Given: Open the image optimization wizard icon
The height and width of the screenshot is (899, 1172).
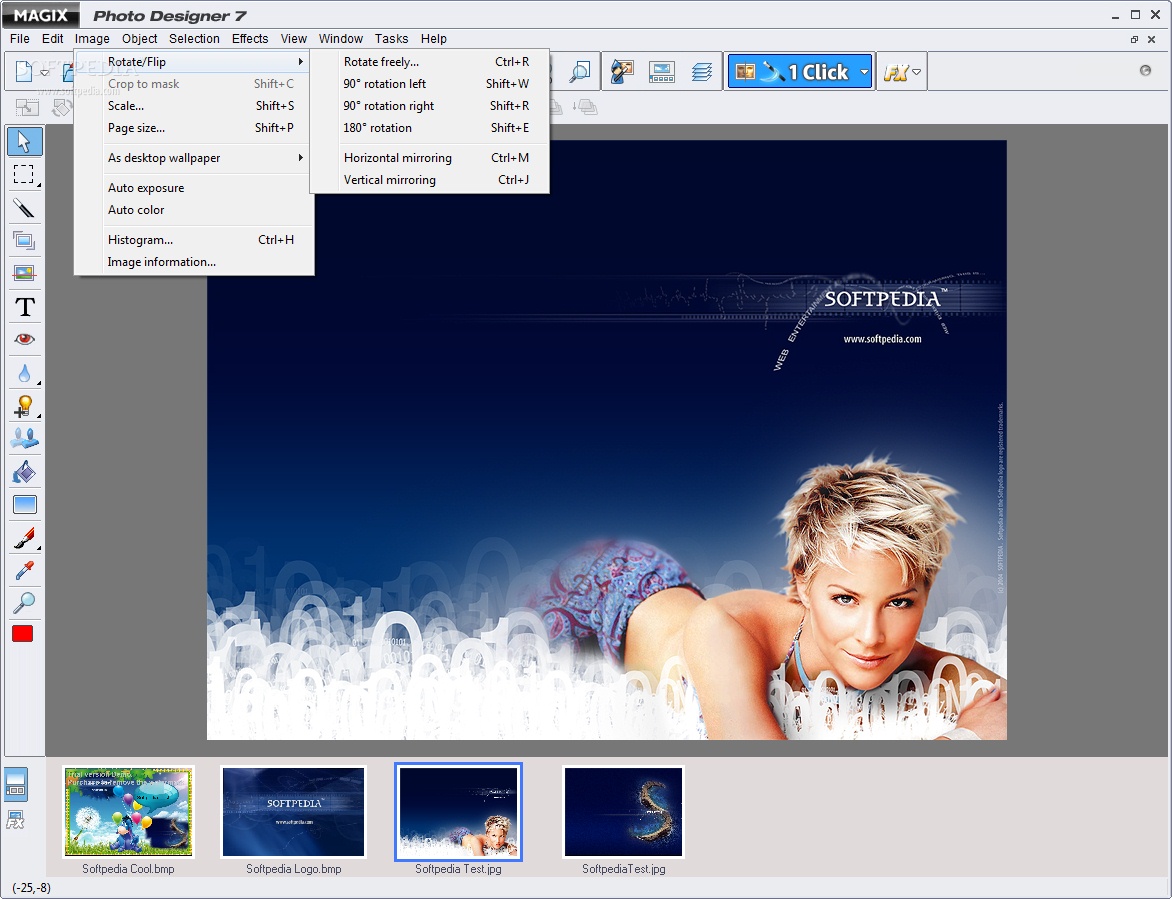Looking at the screenshot, I should (x=622, y=72).
